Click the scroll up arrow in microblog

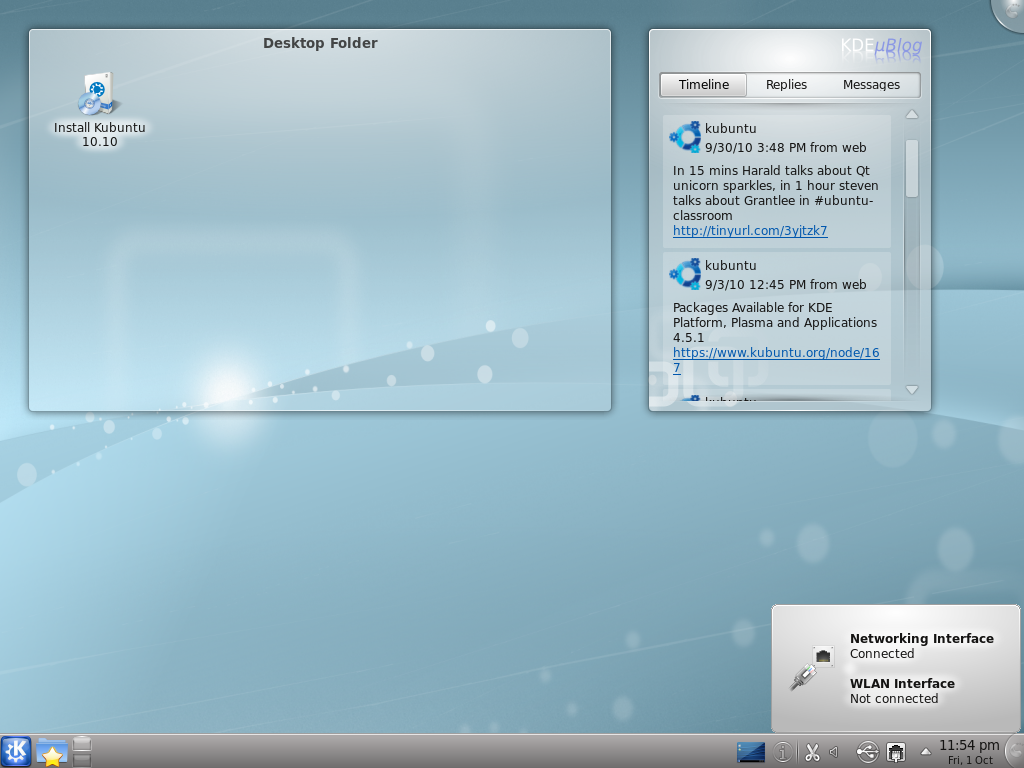tap(912, 114)
